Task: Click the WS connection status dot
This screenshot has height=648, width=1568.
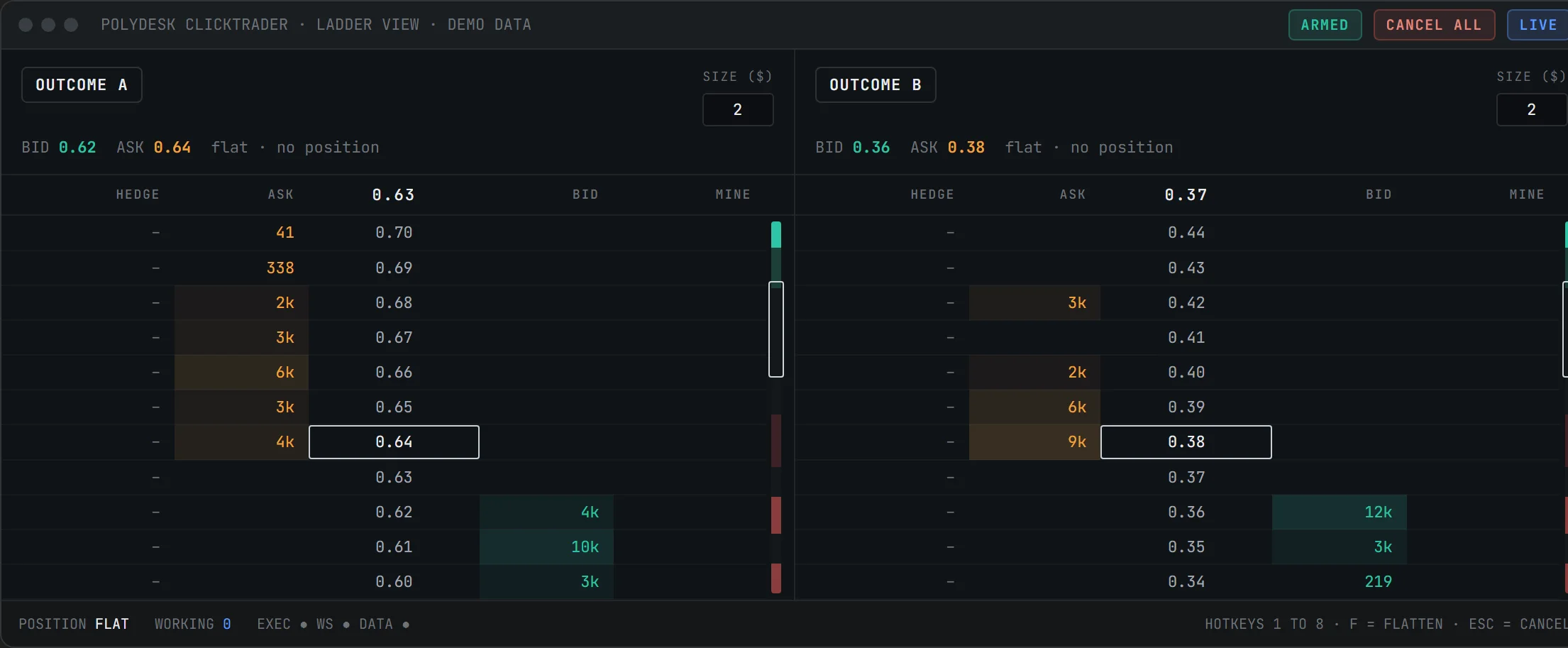Action: [x=346, y=625]
